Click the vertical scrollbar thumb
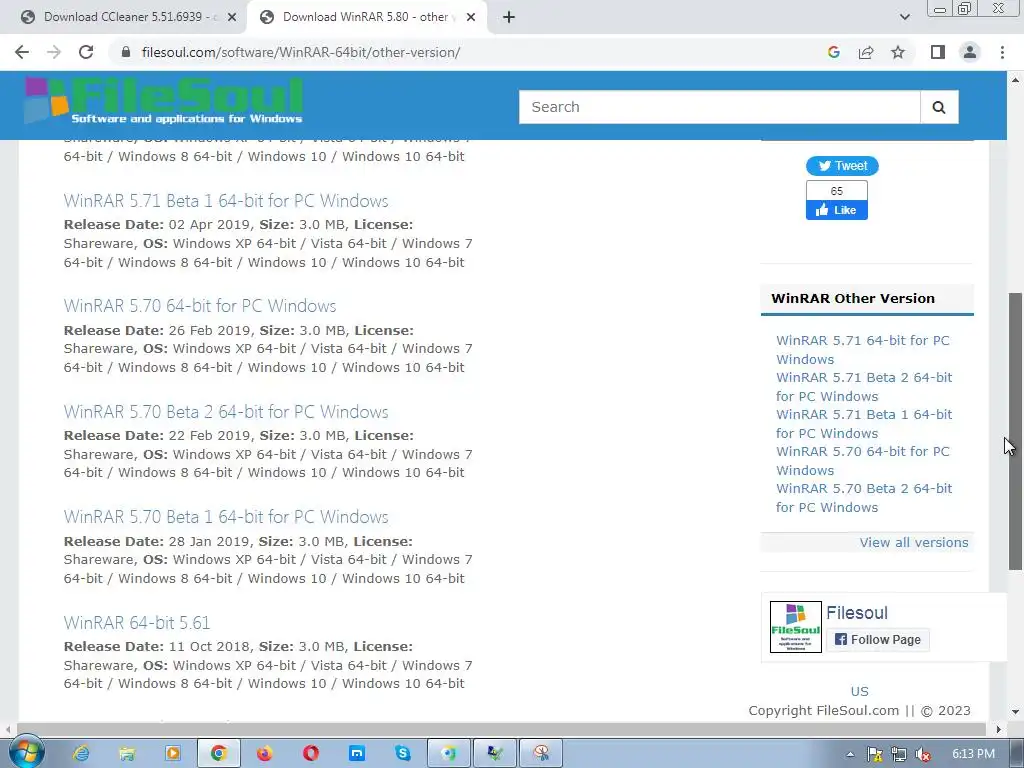This screenshot has height=768, width=1024. click(x=1015, y=431)
